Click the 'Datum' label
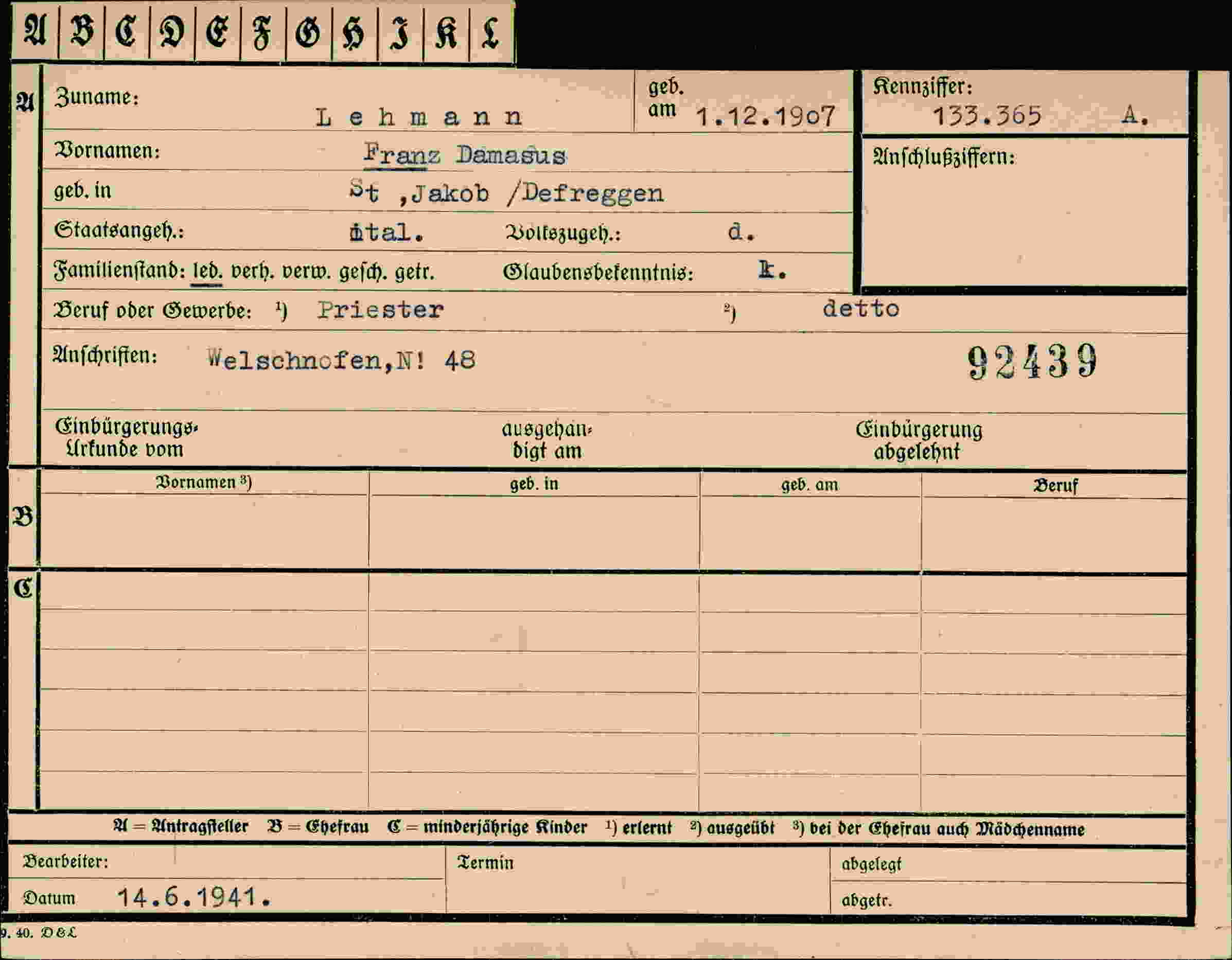This screenshot has height=960, width=1232. (49, 898)
